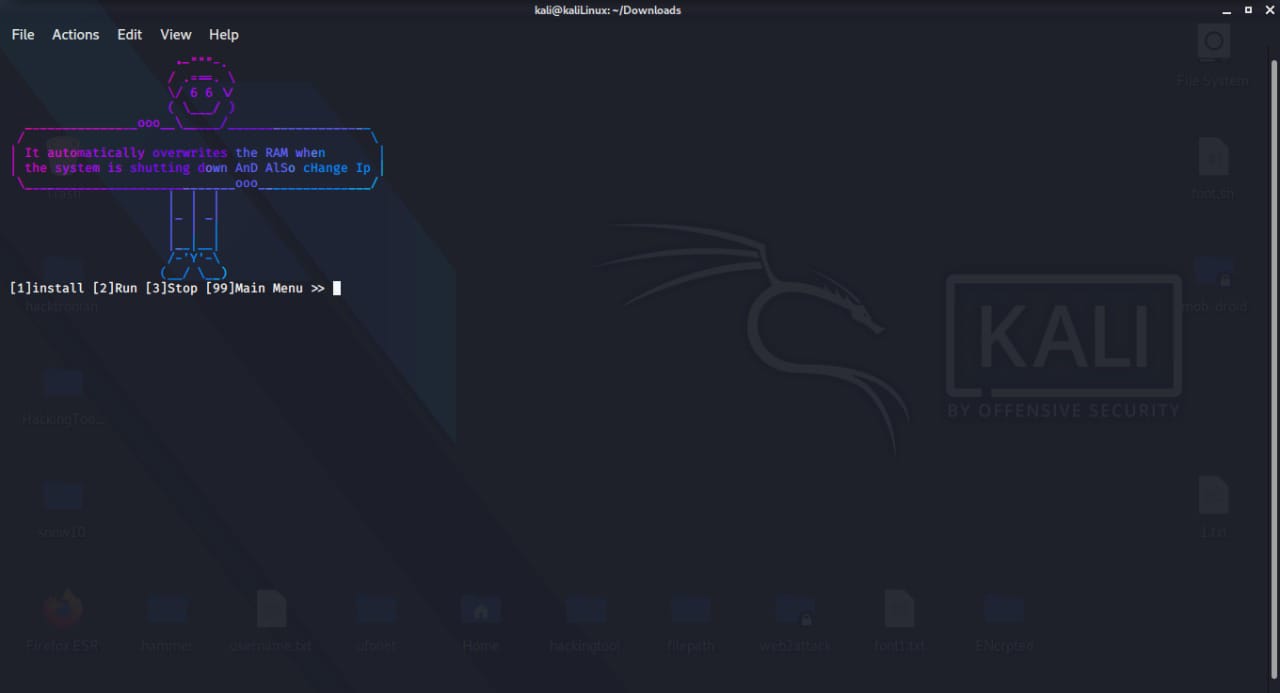Select the hammer folder icon on desktop
This screenshot has width=1280, height=693.
pos(168,609)
